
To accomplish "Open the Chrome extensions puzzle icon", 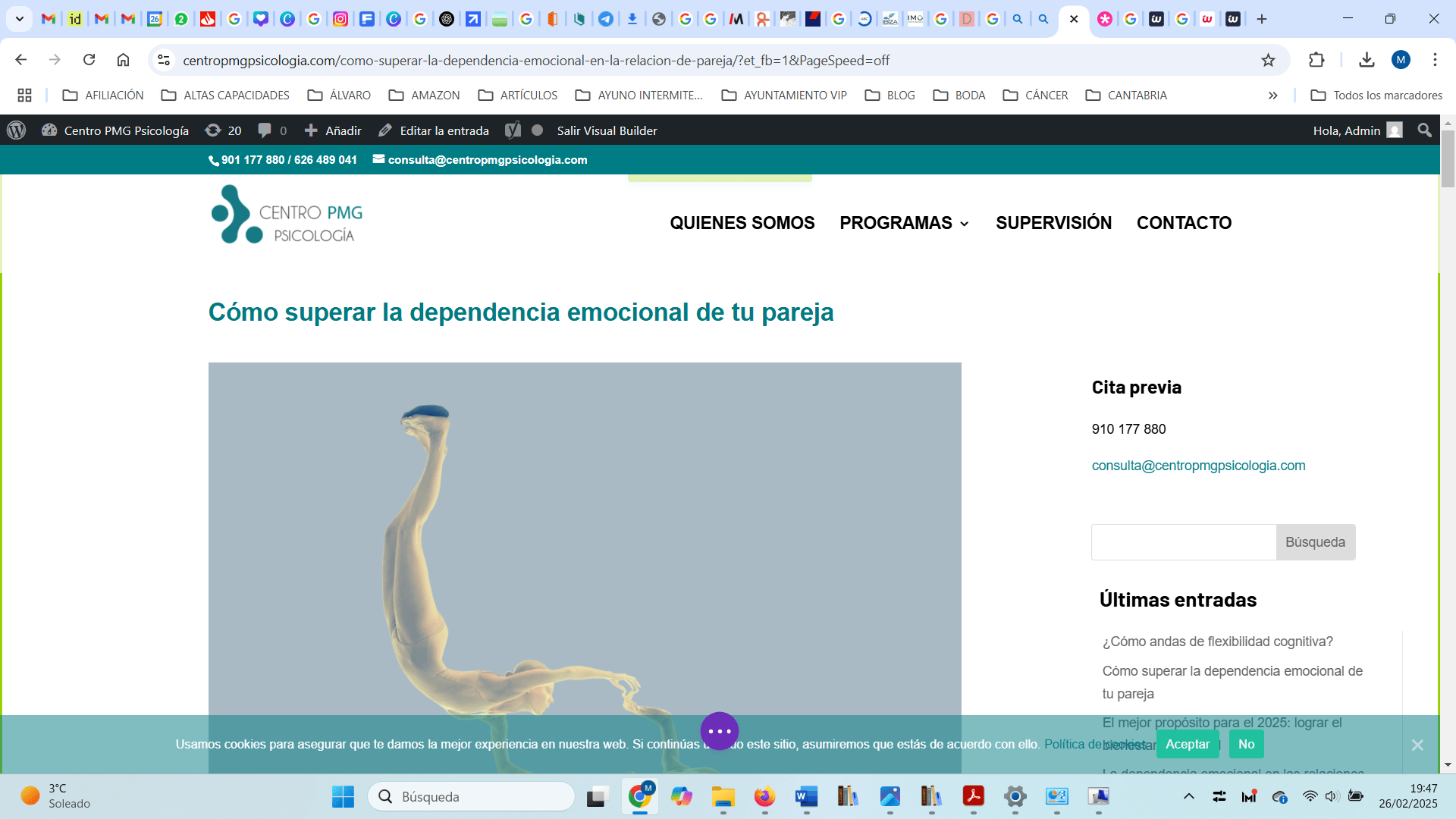I will tap(1316, 60).
